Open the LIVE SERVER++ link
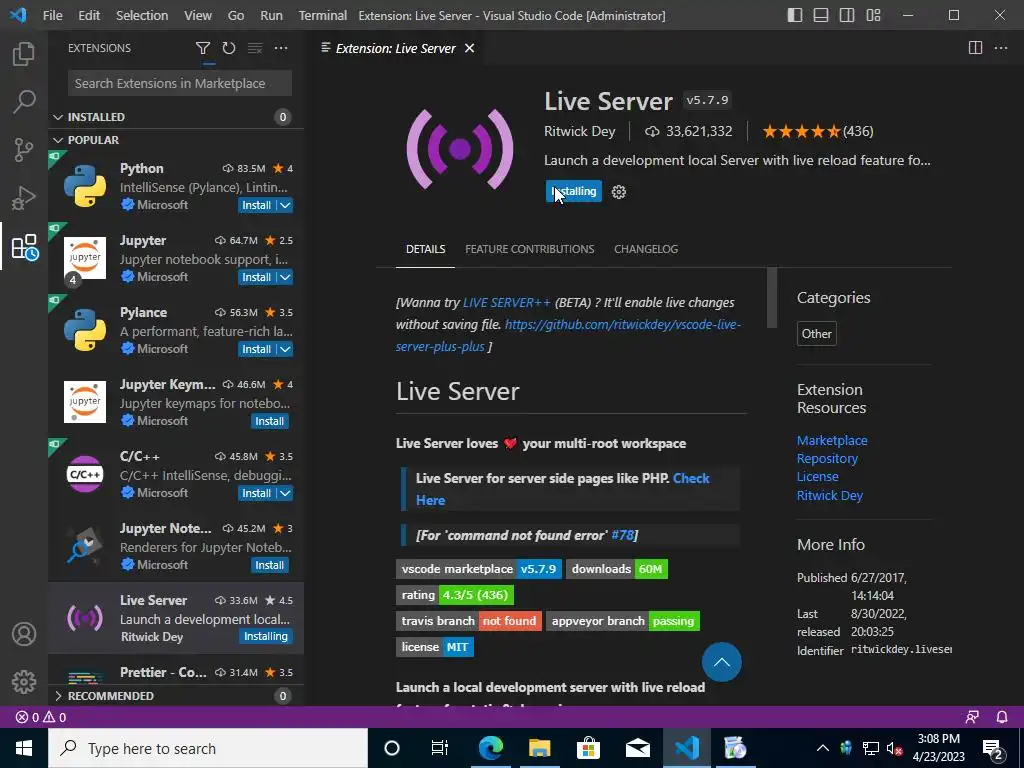This screenshot has height=768, width=1024. point(507,302)
